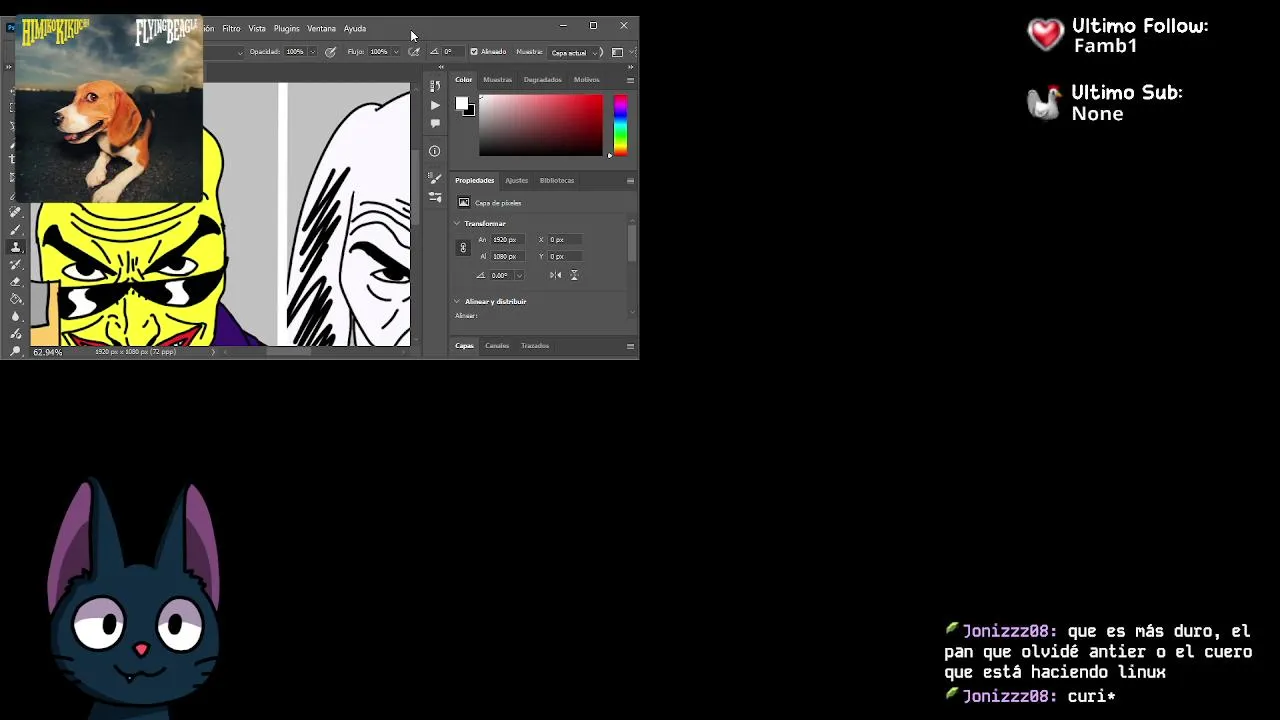Open the Plugins menu

click(x=286, y=28)
